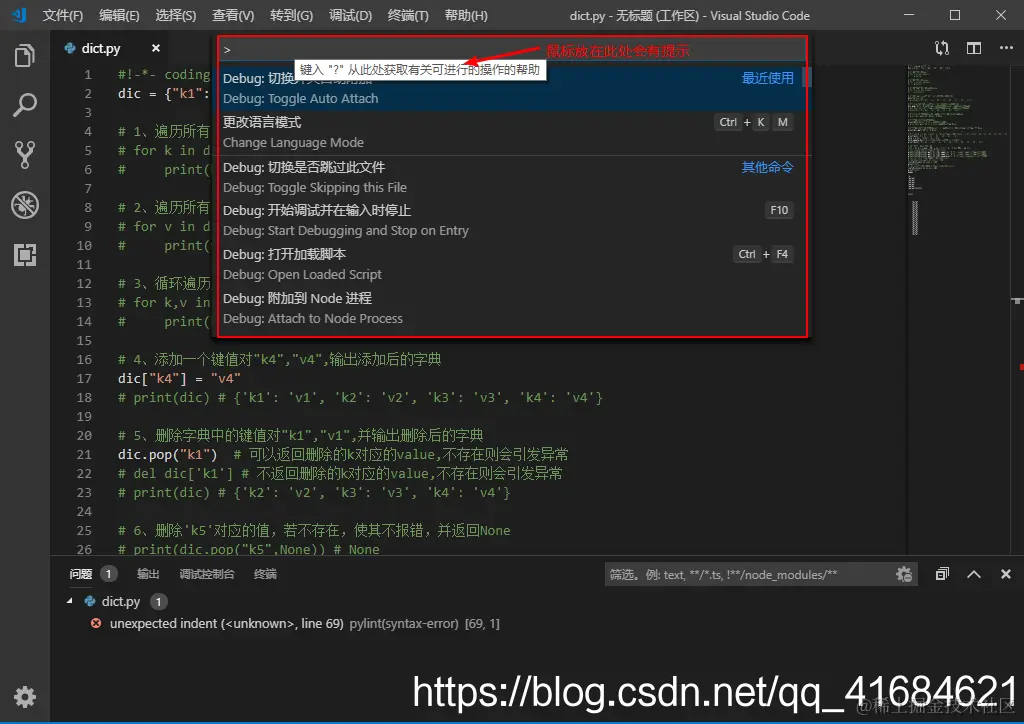Click the comment line del dic['k1']

340,473
